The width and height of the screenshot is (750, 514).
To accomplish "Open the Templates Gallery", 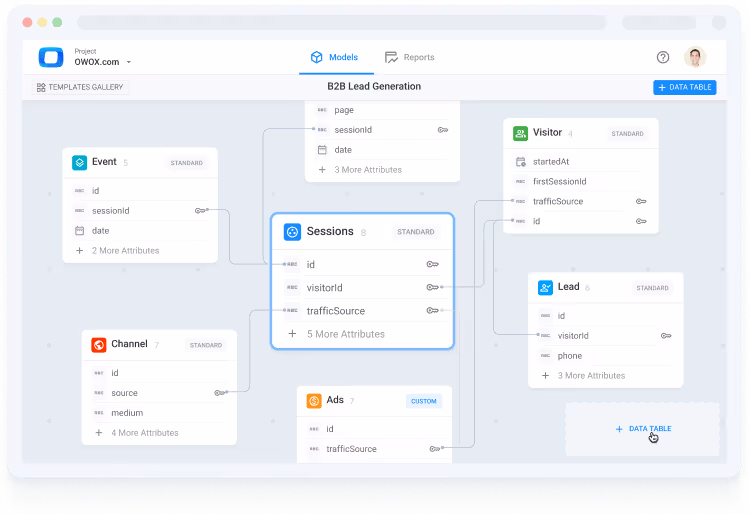I will pos(80,87).
